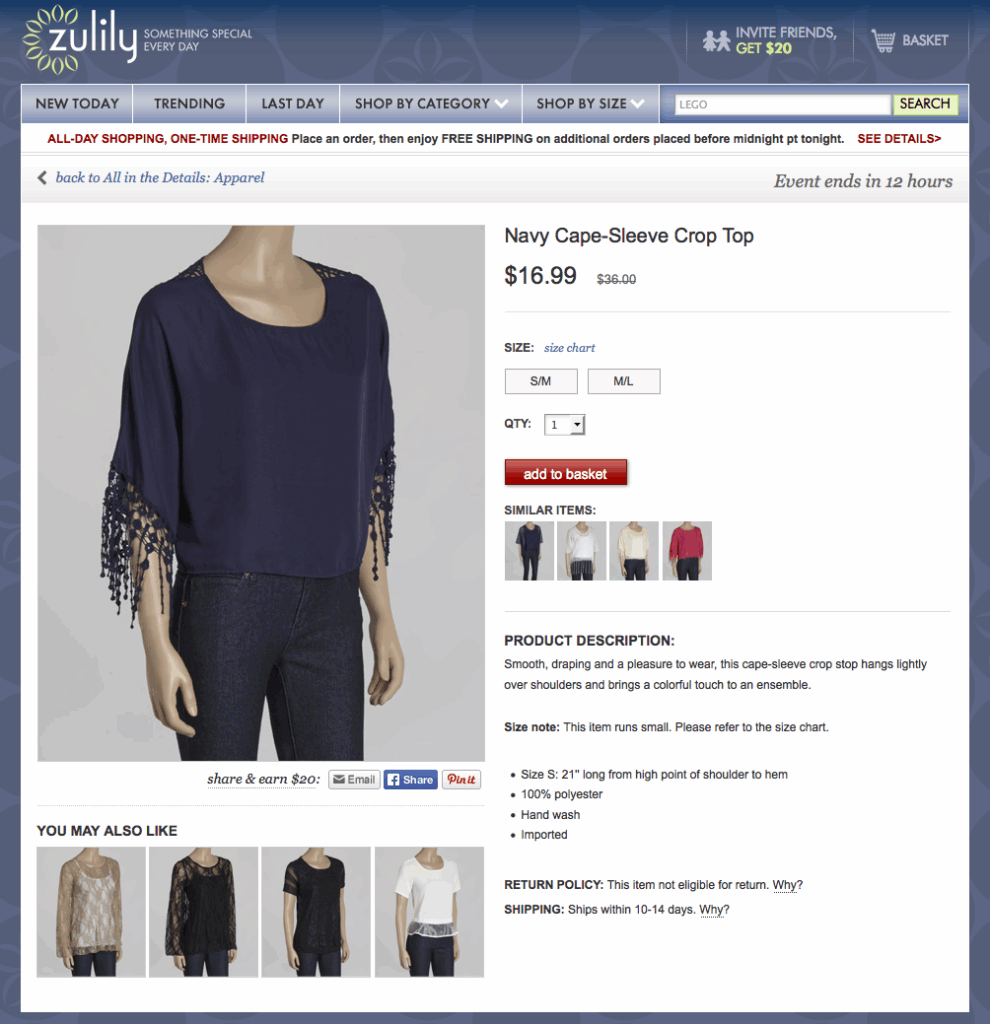Pin the item with Pin it
This screenshot has height=1024, width=990.
(461, 779)
